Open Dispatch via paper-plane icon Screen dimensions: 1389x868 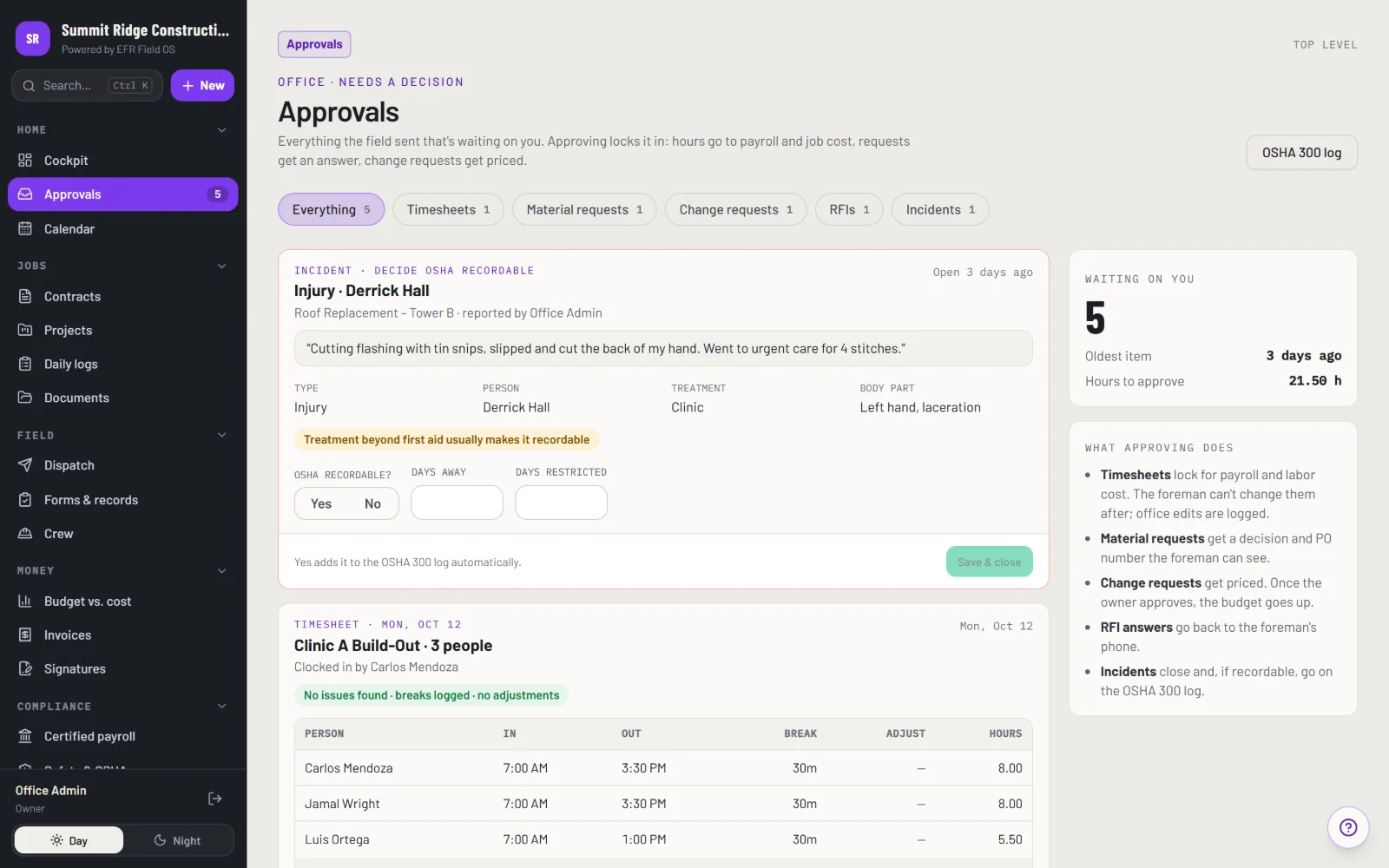25,465
